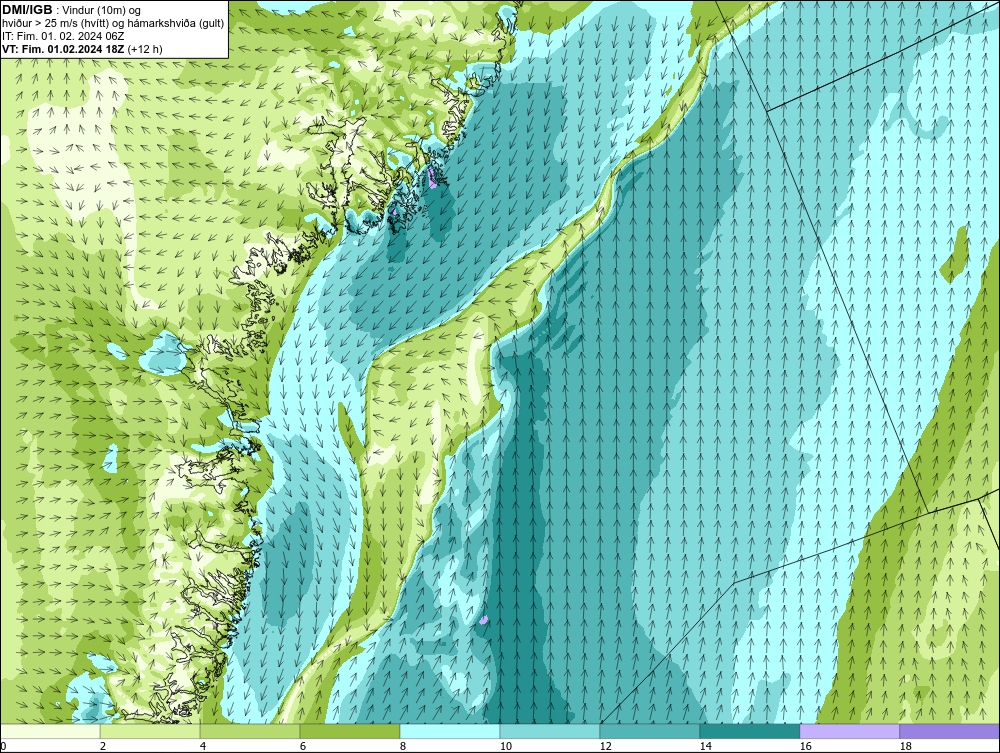Click the pale cyan 8–10 legend swatch

tap(450, 731)
